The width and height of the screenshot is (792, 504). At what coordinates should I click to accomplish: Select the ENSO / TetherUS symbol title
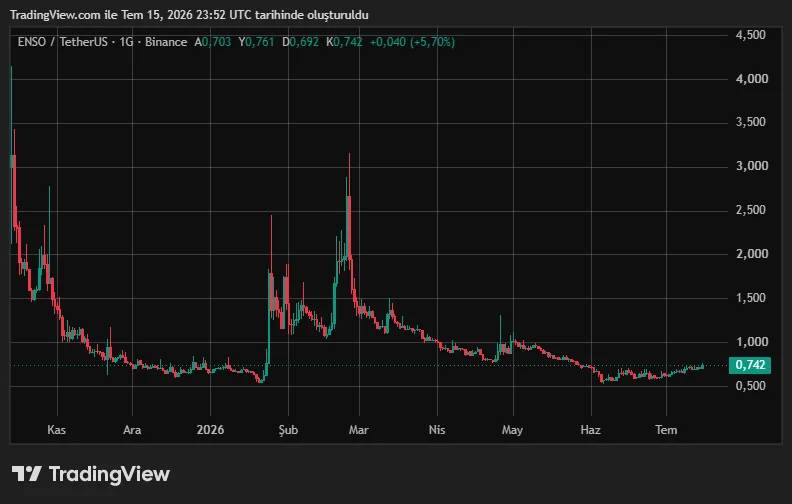63,42
